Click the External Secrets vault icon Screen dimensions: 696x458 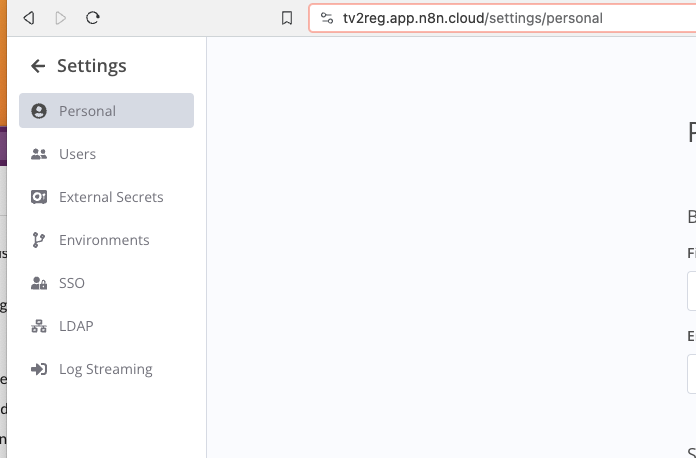(x=39, y=197)
